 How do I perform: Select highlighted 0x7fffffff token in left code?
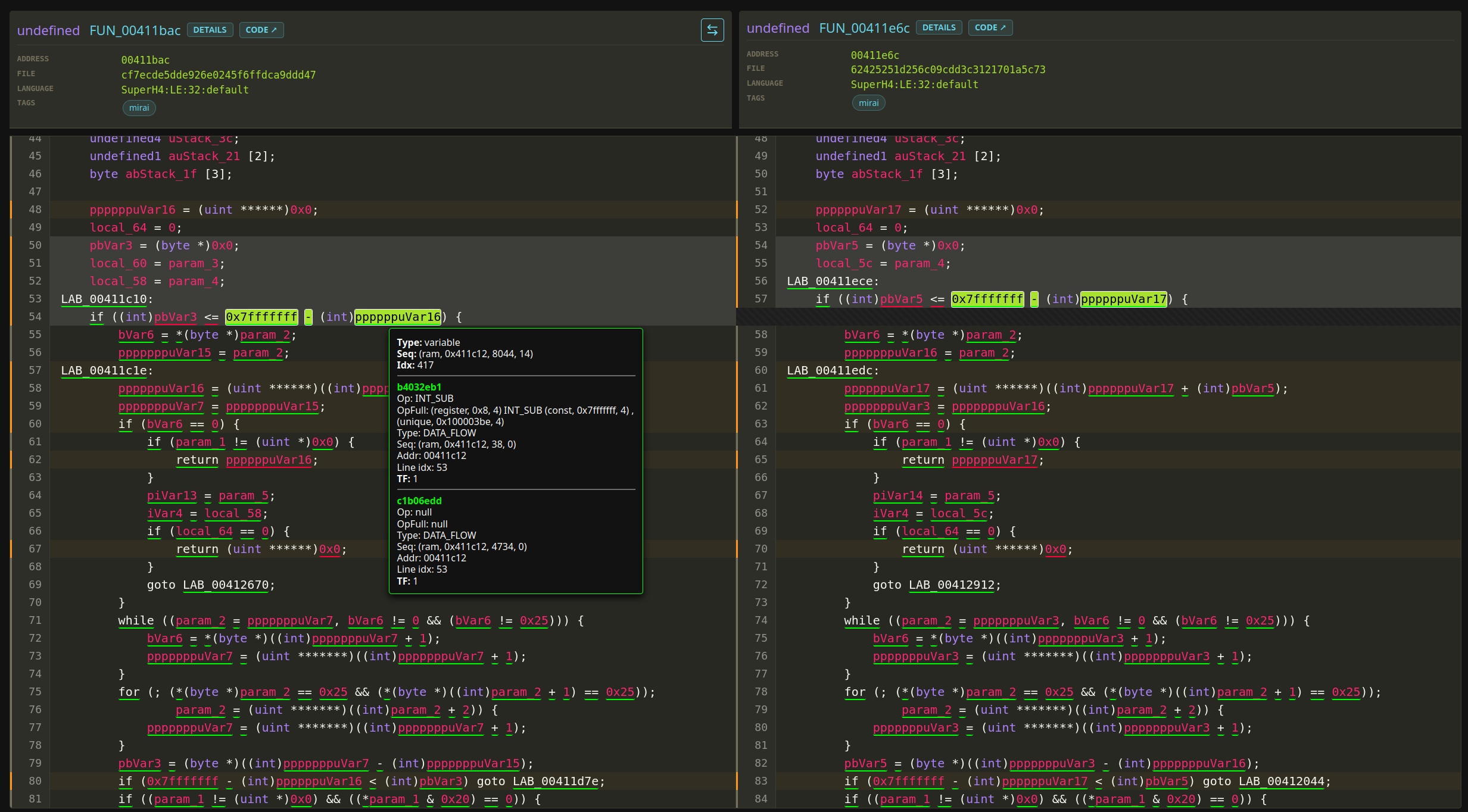[x=261, y=317]
